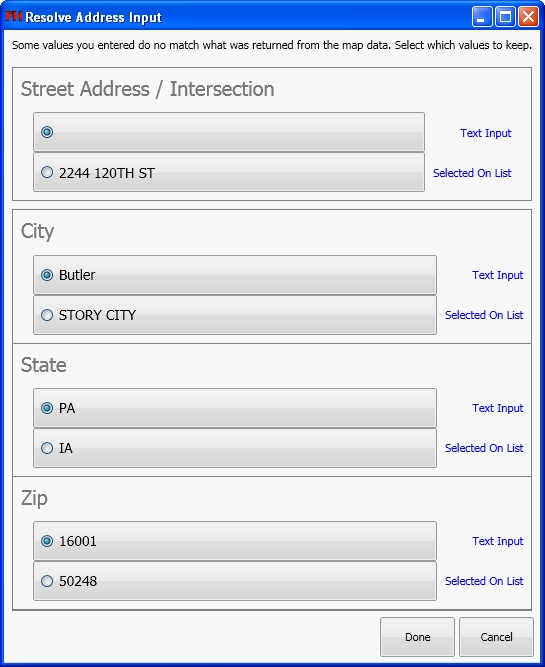This screenshot has width=545, height=667.
Task: Choose zip code 50248
Action: pos(235,581)
